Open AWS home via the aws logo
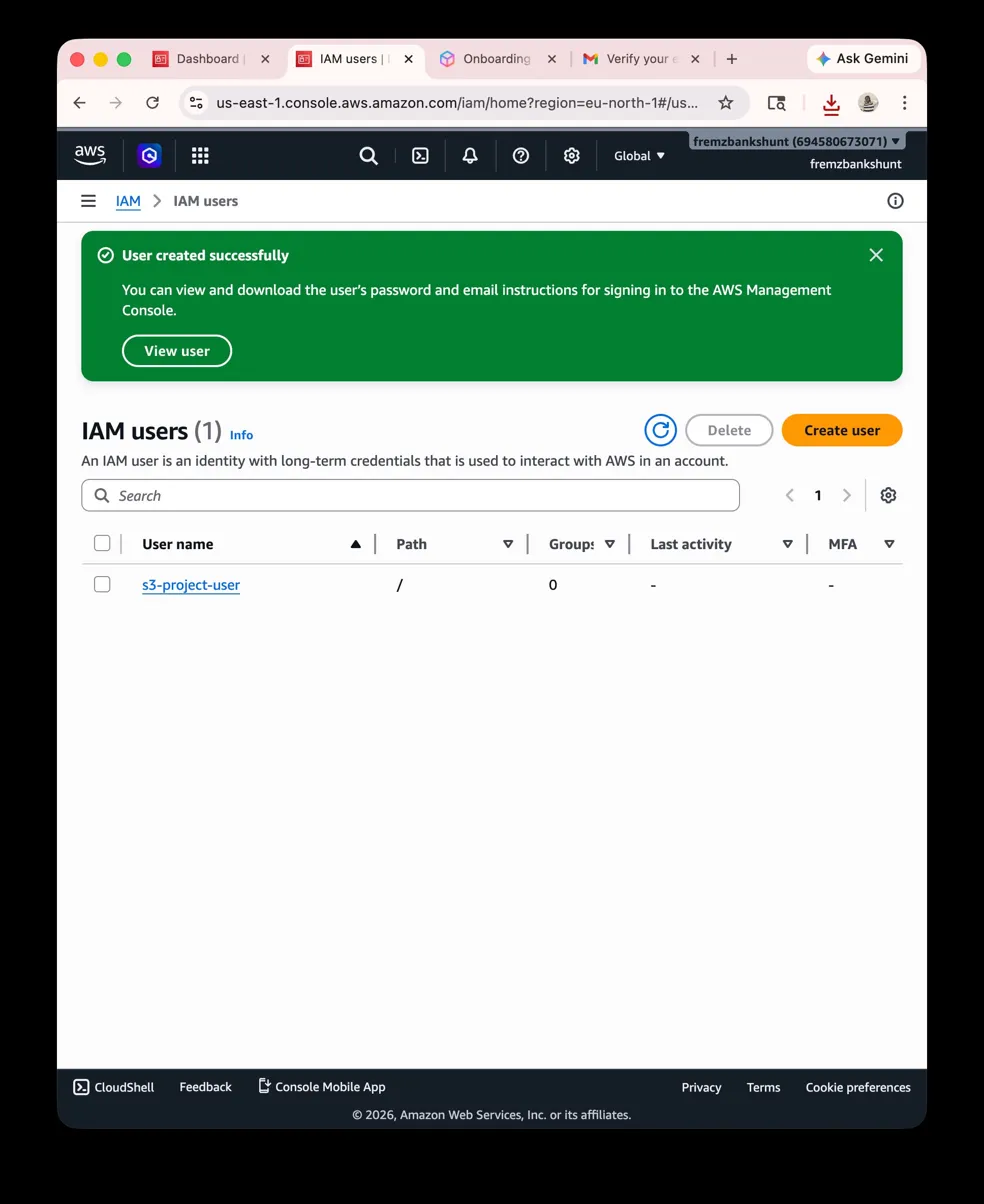 click(90, 155)
